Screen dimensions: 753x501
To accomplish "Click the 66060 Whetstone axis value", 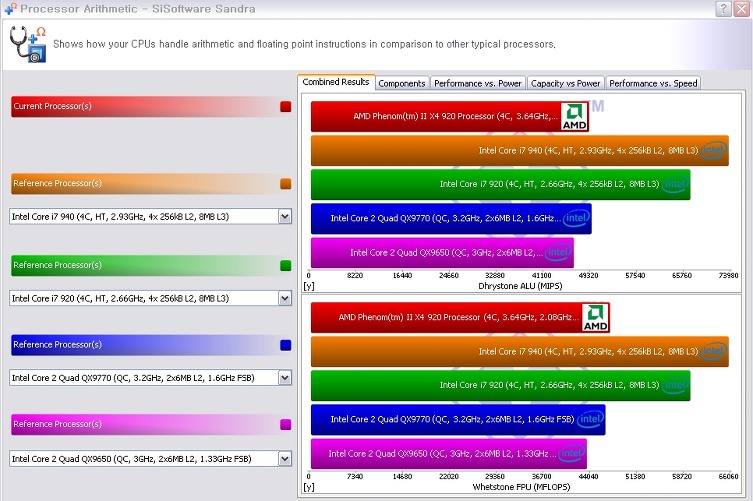I will [728, 477].
